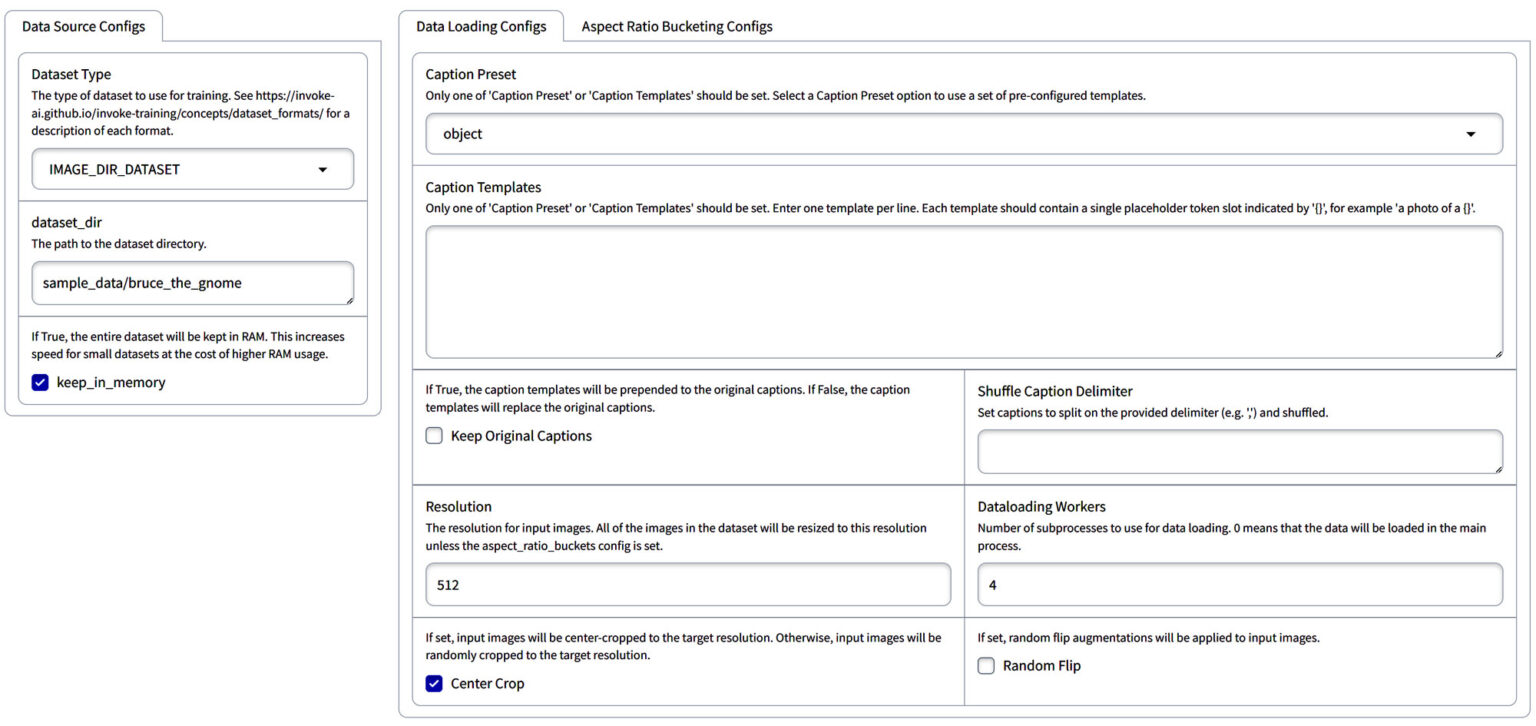This screenshot has height=726, width=1536.
Task: Enable the Random Flip checkbox
Action: tap(986, 666)
